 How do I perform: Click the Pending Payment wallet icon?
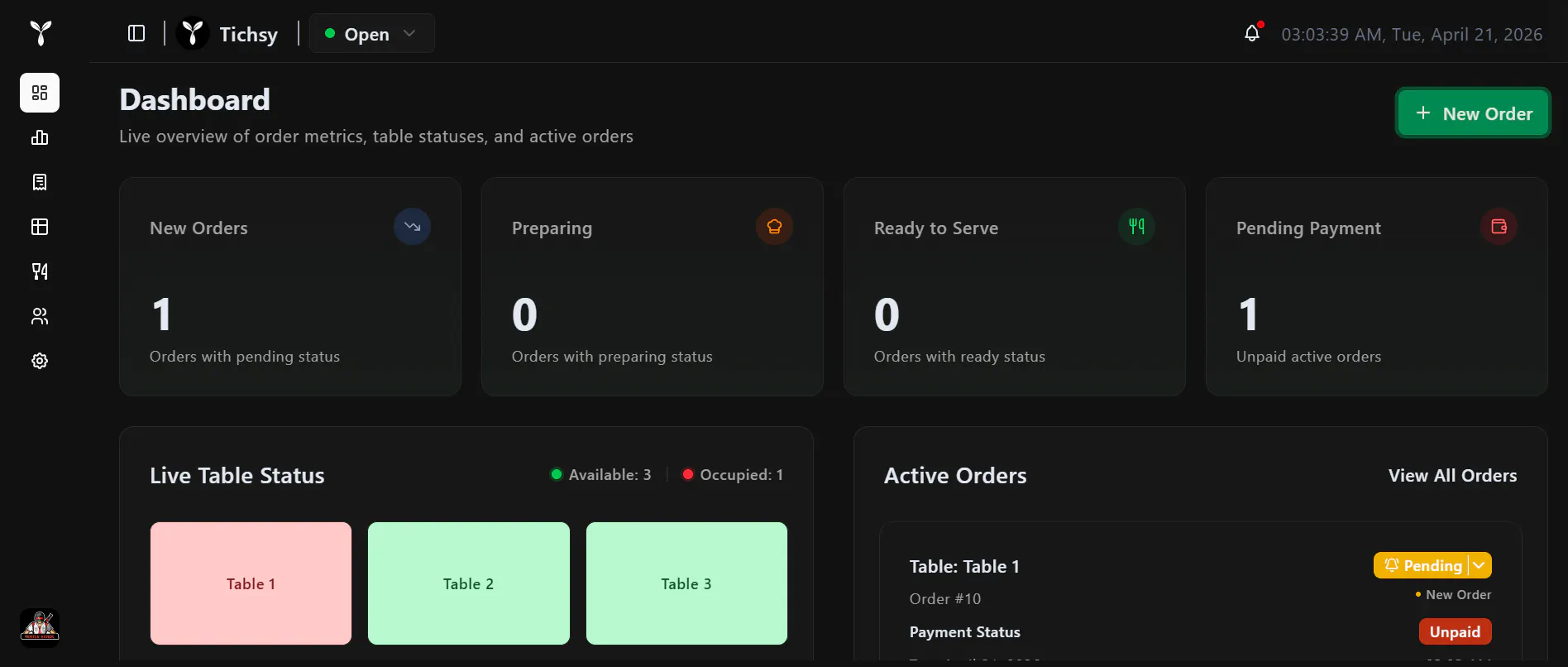1499,227
